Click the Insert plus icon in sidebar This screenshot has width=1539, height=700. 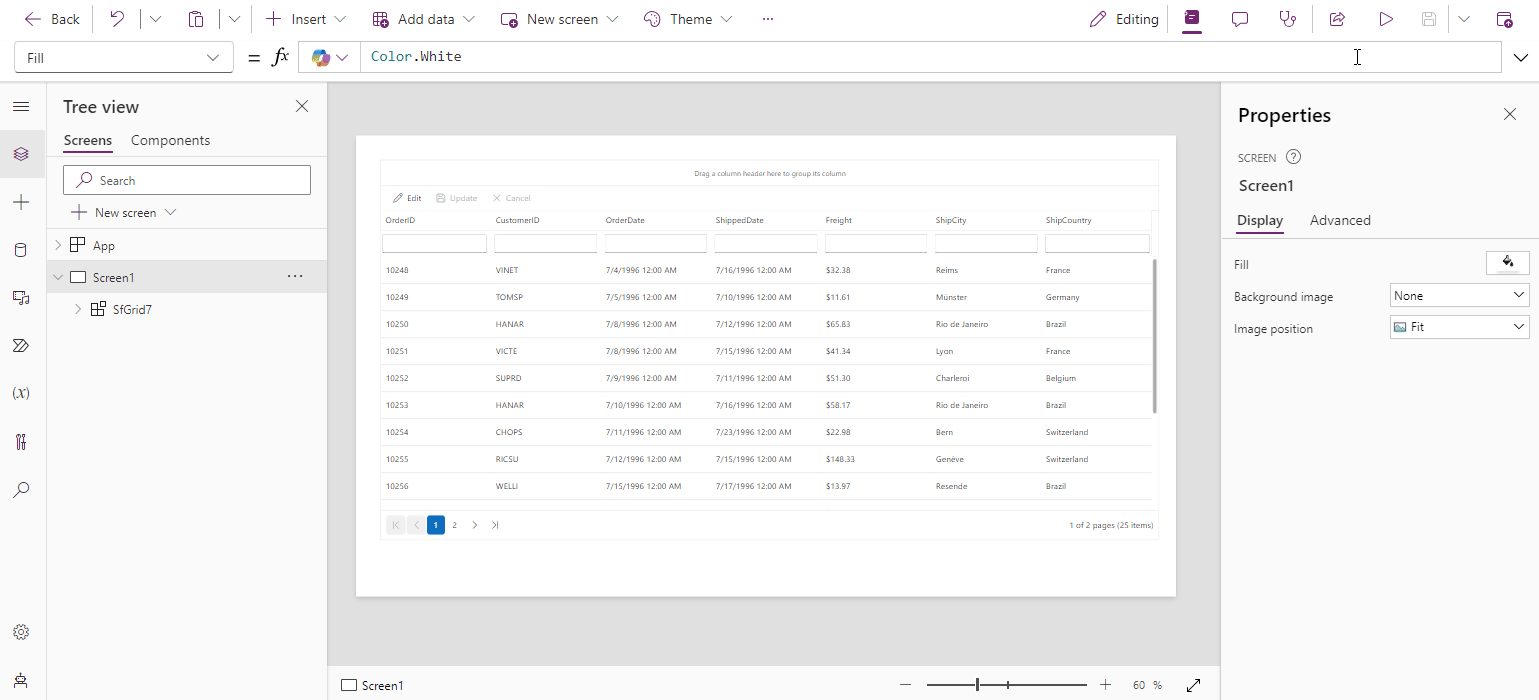tap(21, 202)
